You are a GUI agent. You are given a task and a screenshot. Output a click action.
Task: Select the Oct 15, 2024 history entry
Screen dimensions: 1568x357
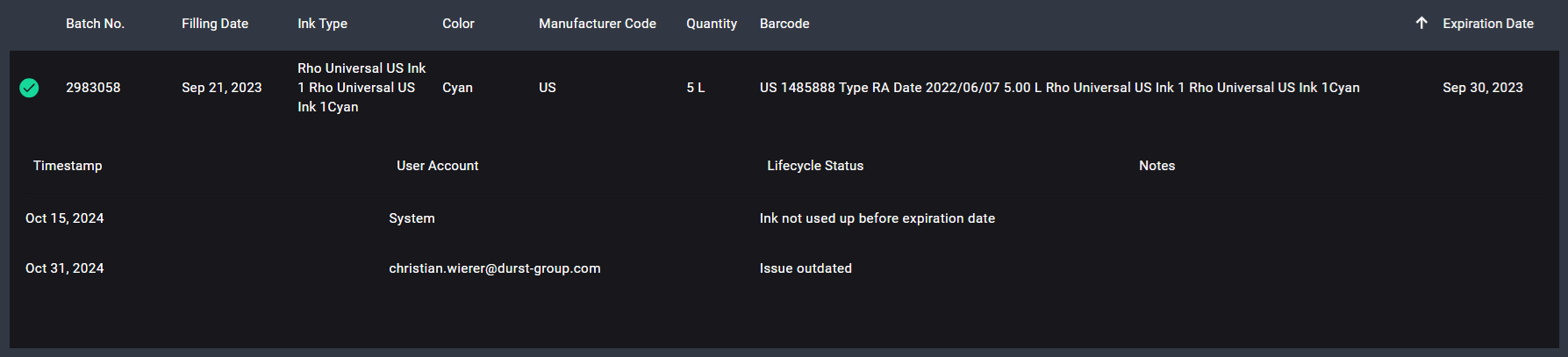point(65,218)
